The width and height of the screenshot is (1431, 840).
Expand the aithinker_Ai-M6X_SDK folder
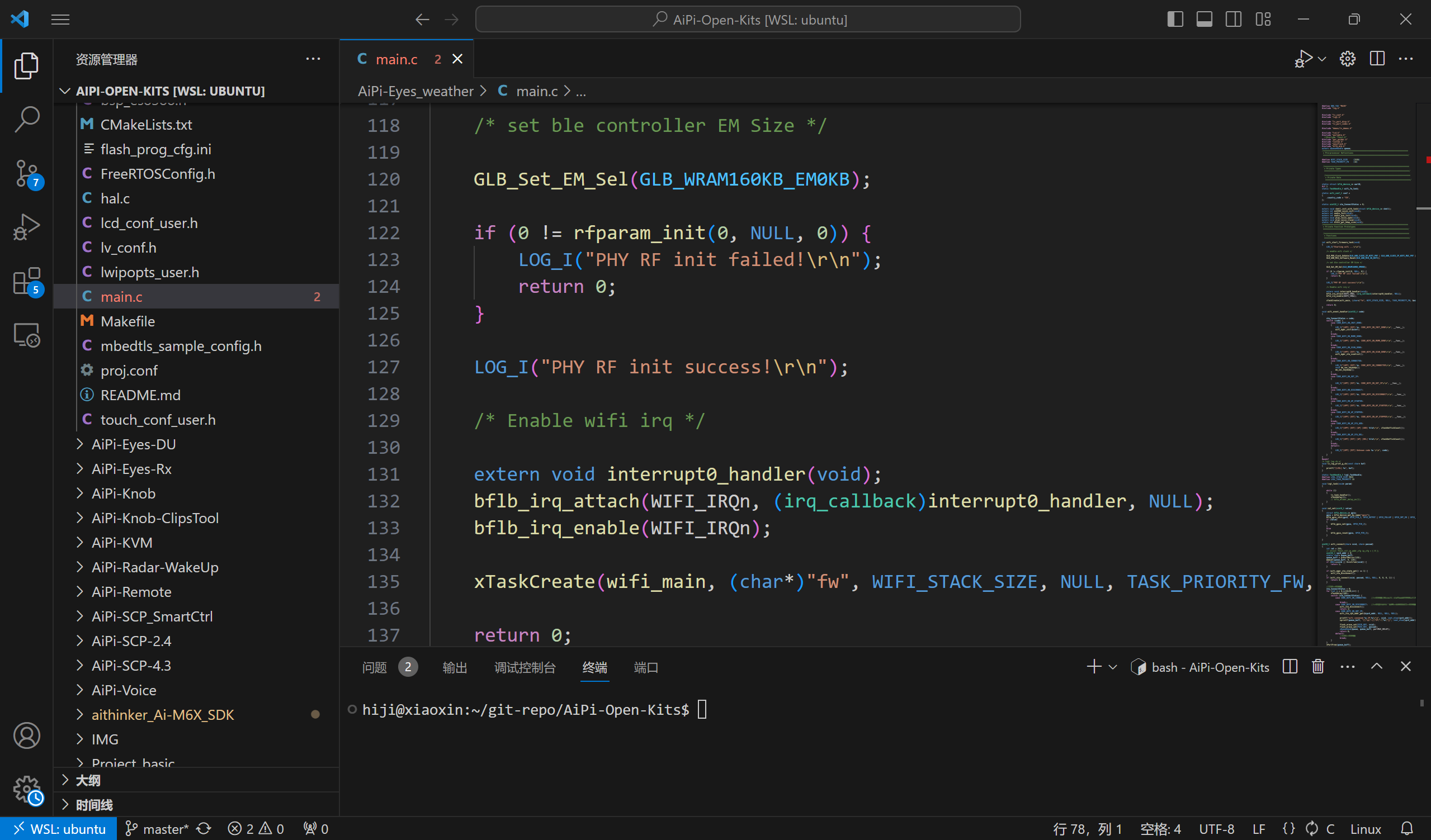(x=196, y=715)
